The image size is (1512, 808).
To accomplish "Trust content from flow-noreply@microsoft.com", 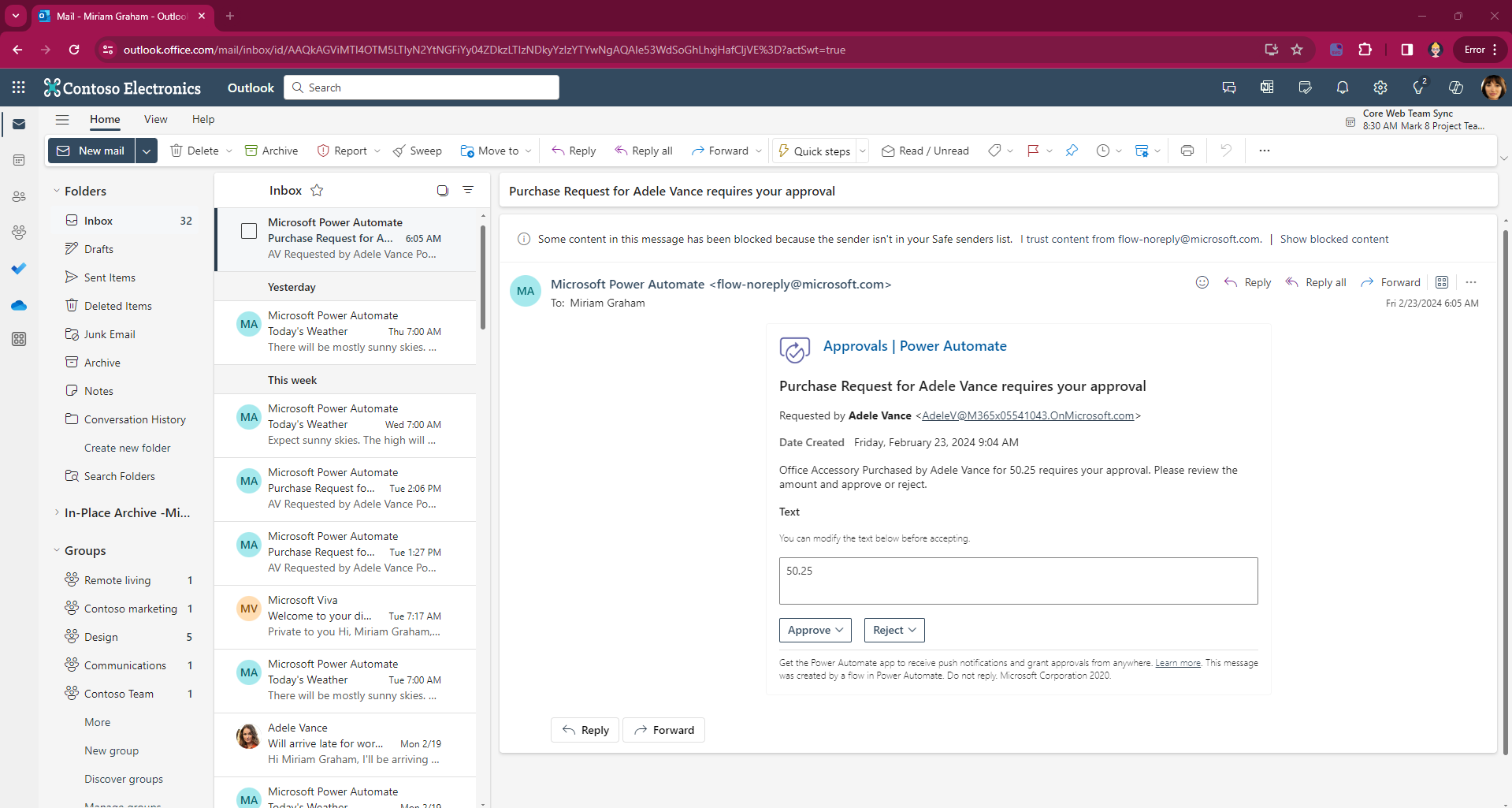I will [x=1141, y=239].
